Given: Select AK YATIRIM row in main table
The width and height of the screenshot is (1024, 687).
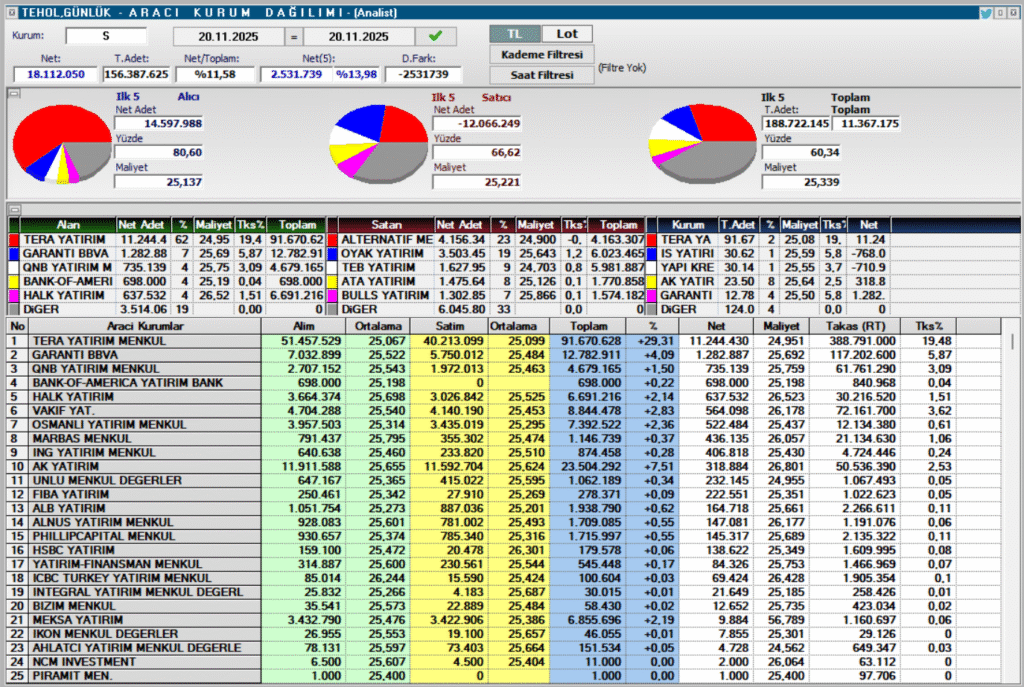Looking at the screenshot, I should (x=504, y=466).
